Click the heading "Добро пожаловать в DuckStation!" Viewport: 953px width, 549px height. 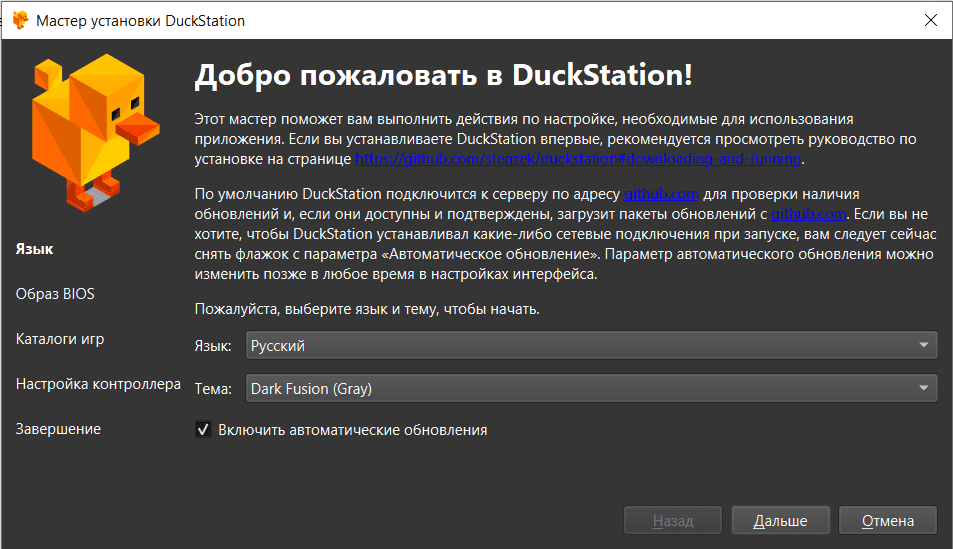[444, 75]
